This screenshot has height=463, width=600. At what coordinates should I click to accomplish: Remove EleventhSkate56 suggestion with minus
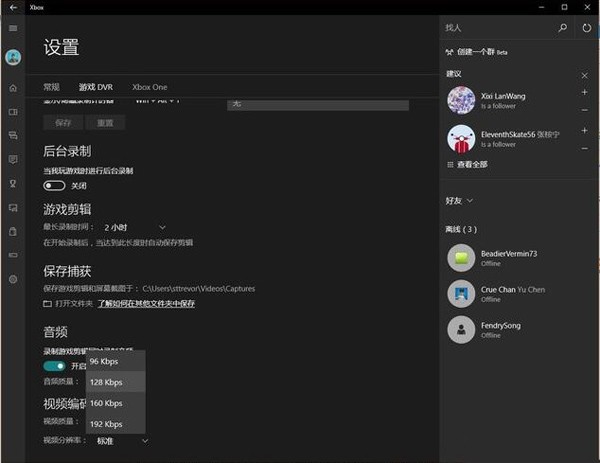(584, 148)
